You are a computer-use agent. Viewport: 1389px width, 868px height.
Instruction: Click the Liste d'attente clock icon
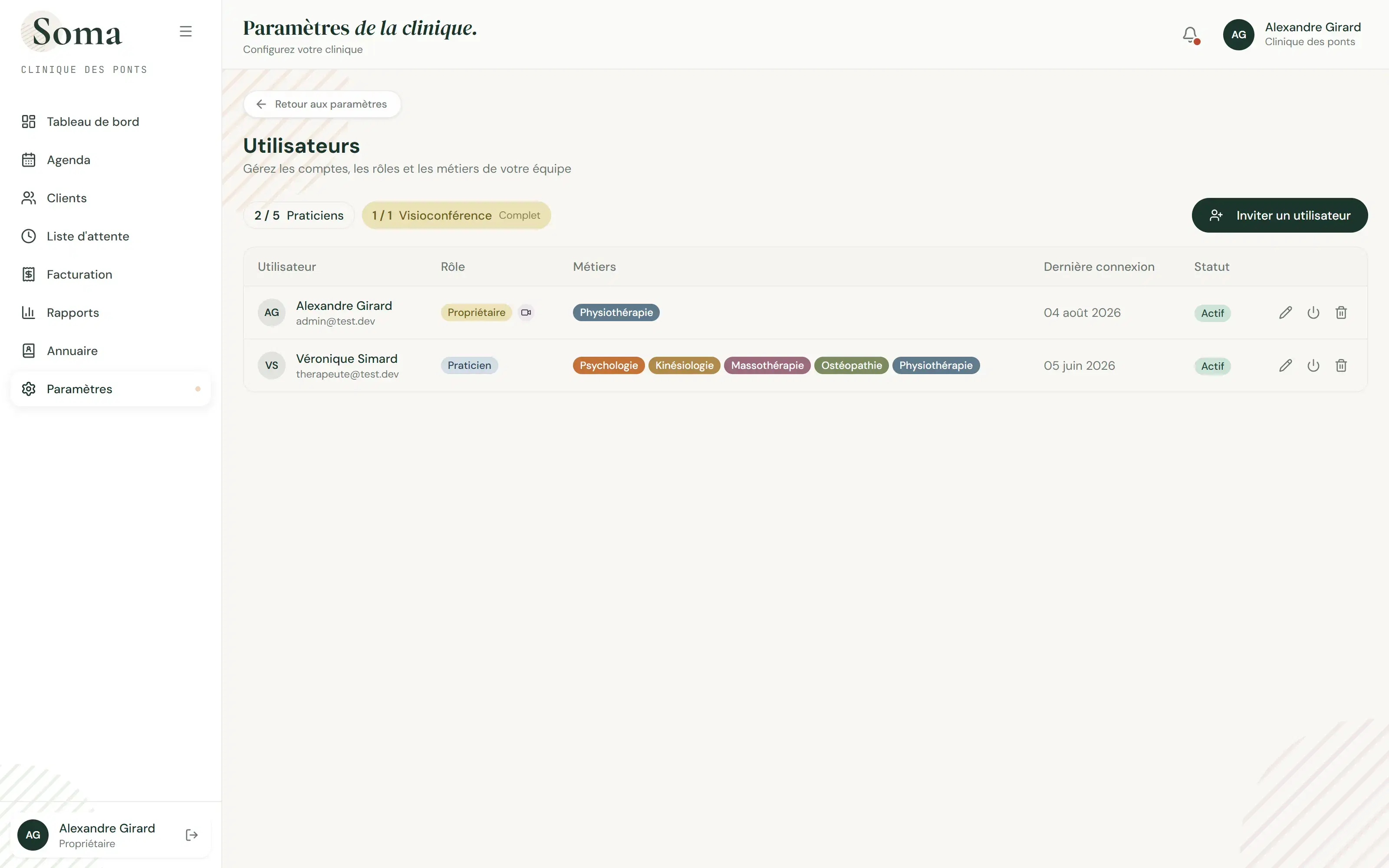coord(29,236)
